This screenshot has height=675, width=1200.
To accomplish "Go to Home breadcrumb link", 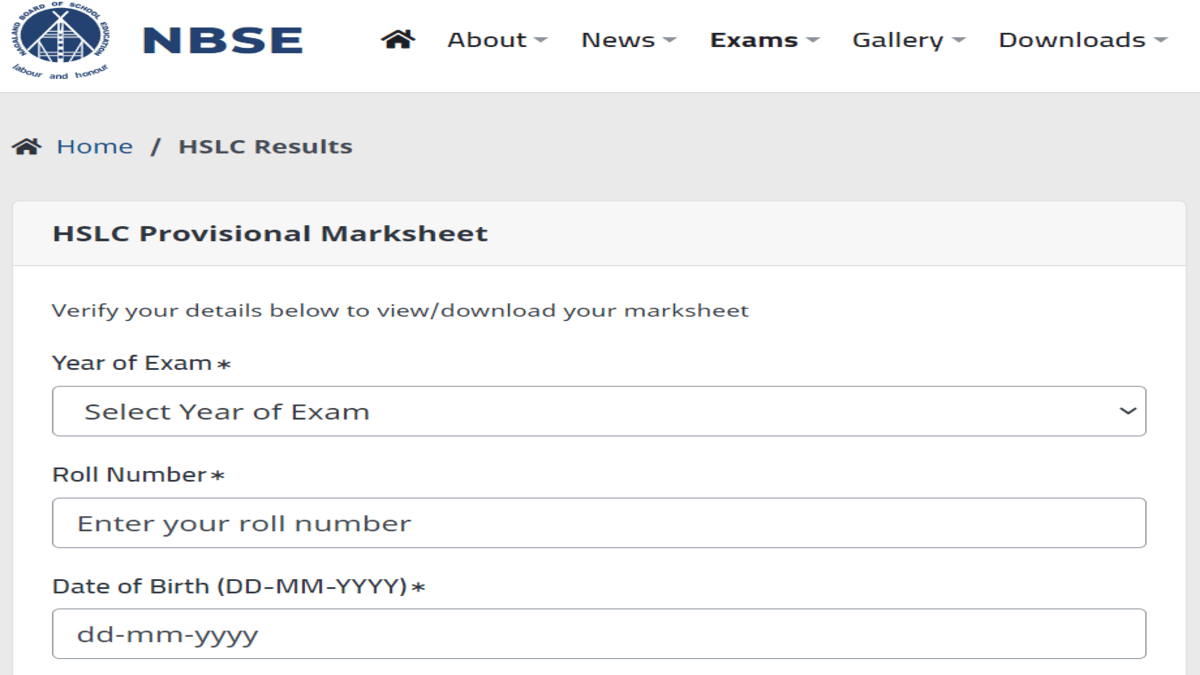I will point(94,147).
